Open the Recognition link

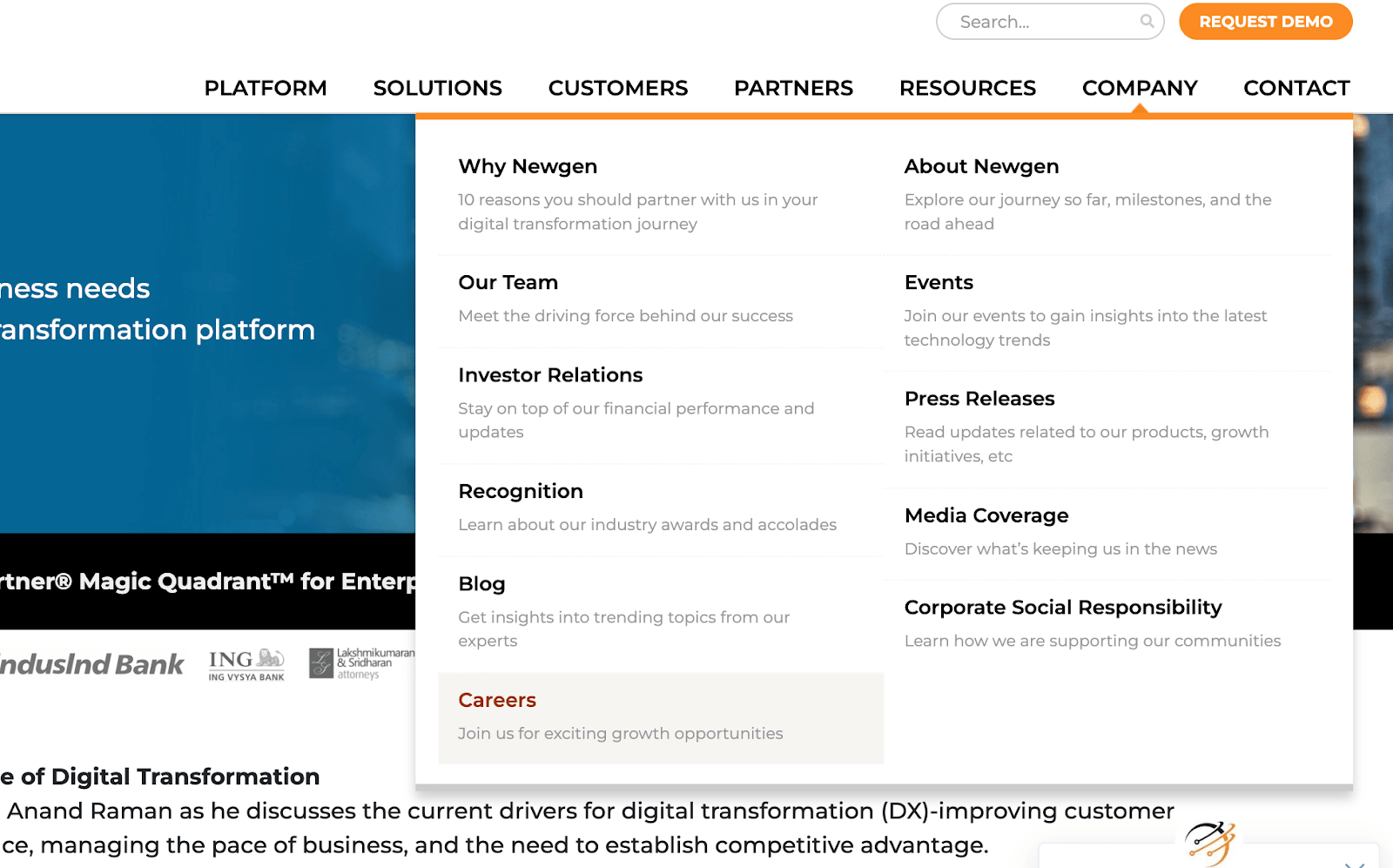(521, 491)
